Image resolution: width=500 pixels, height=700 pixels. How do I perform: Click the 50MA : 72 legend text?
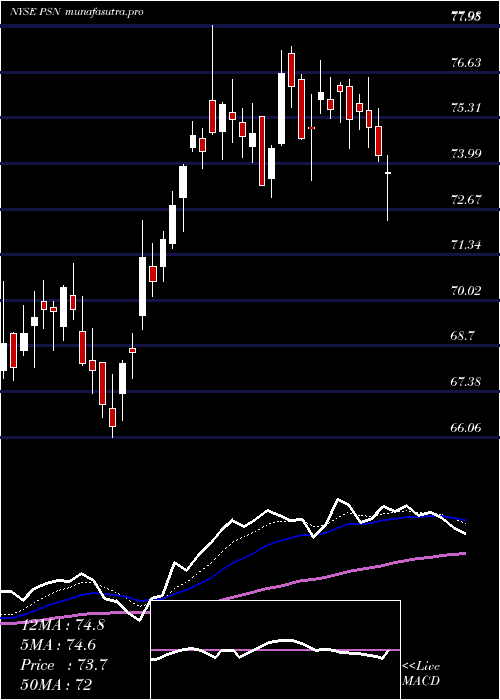click(x=56, y=684)
